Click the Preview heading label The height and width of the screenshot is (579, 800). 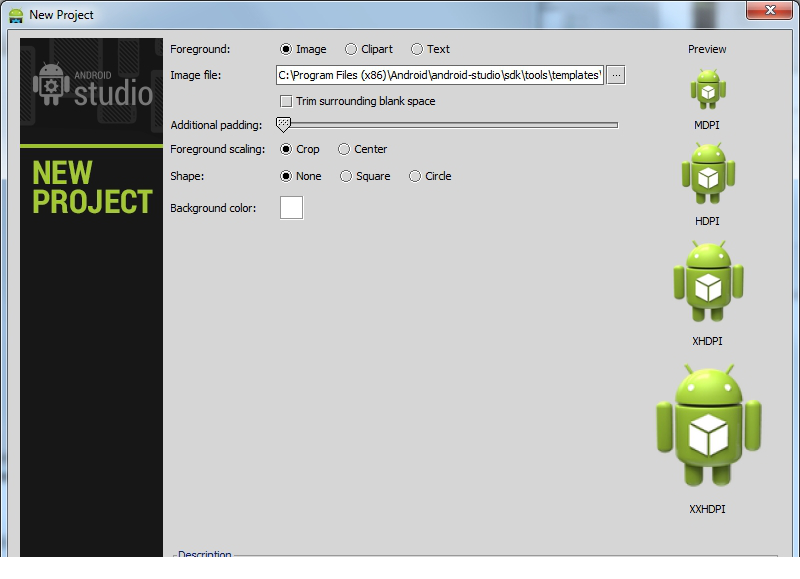coord(707,49)
